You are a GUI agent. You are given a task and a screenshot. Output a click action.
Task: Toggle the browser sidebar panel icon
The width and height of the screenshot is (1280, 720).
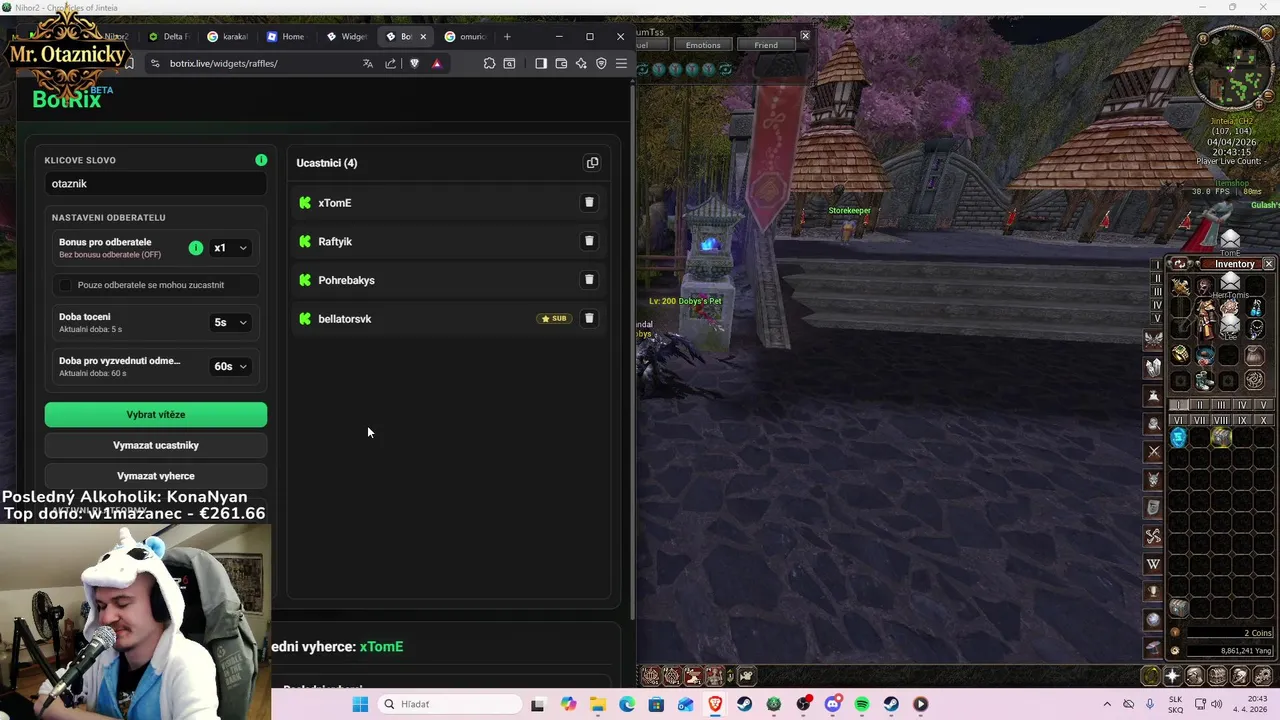(x=541, y=63)
